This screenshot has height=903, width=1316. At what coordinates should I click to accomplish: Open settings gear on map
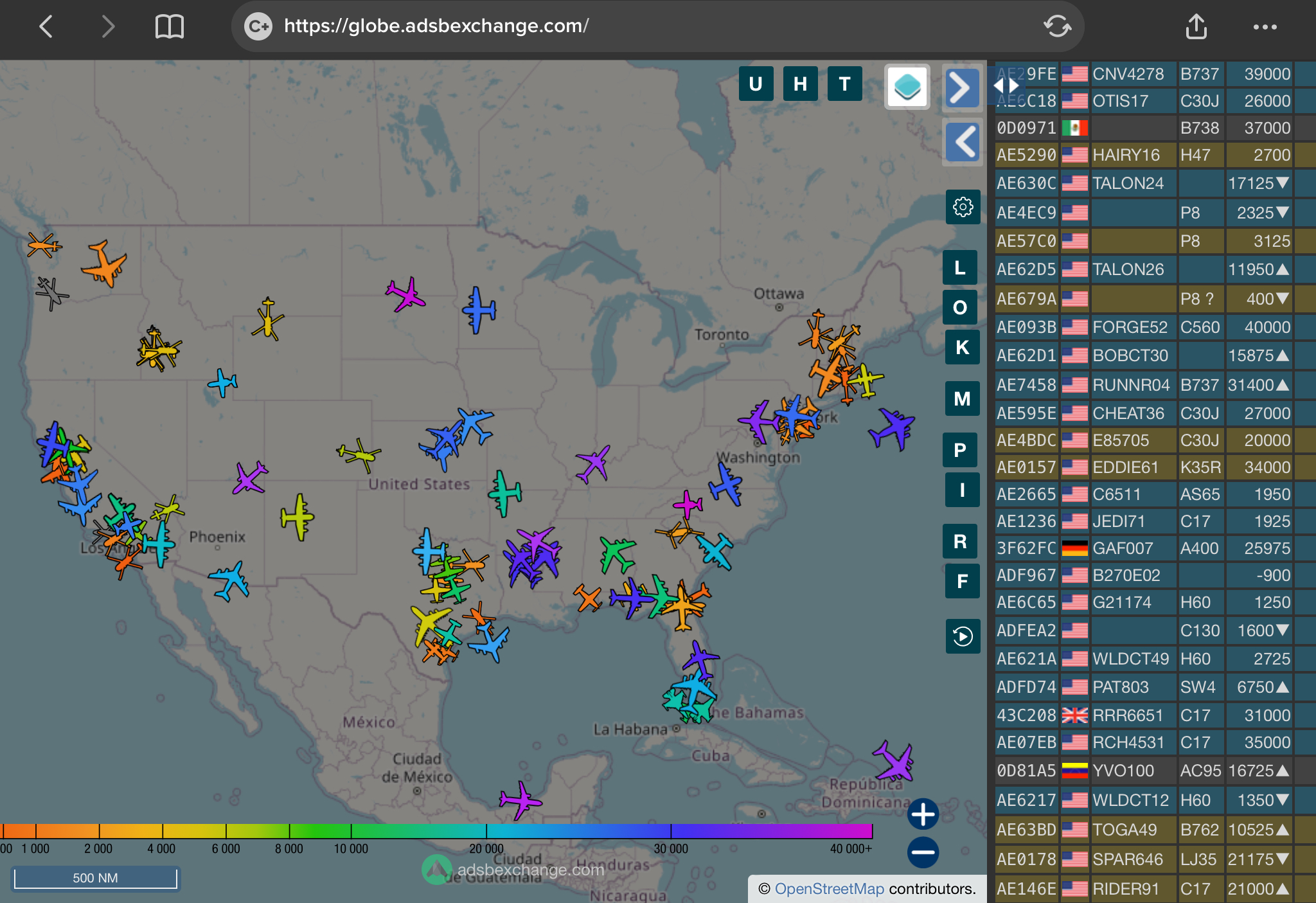click(x=963, y=207)
